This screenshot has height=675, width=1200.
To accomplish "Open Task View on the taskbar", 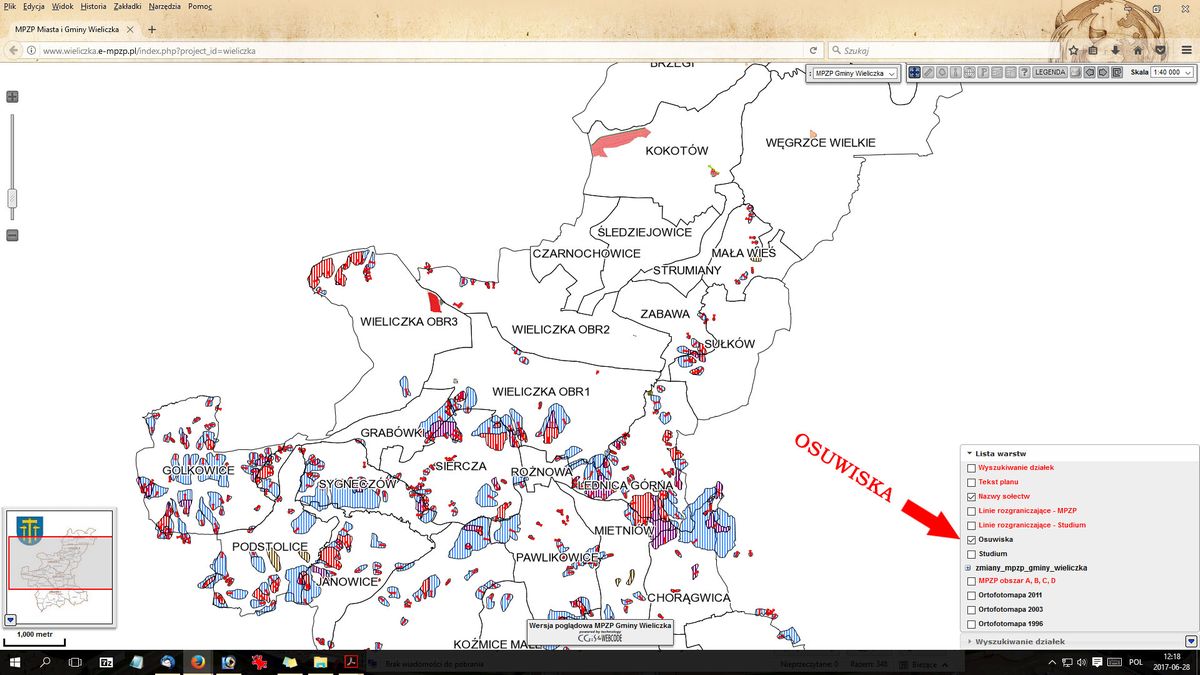I will 75,662.
